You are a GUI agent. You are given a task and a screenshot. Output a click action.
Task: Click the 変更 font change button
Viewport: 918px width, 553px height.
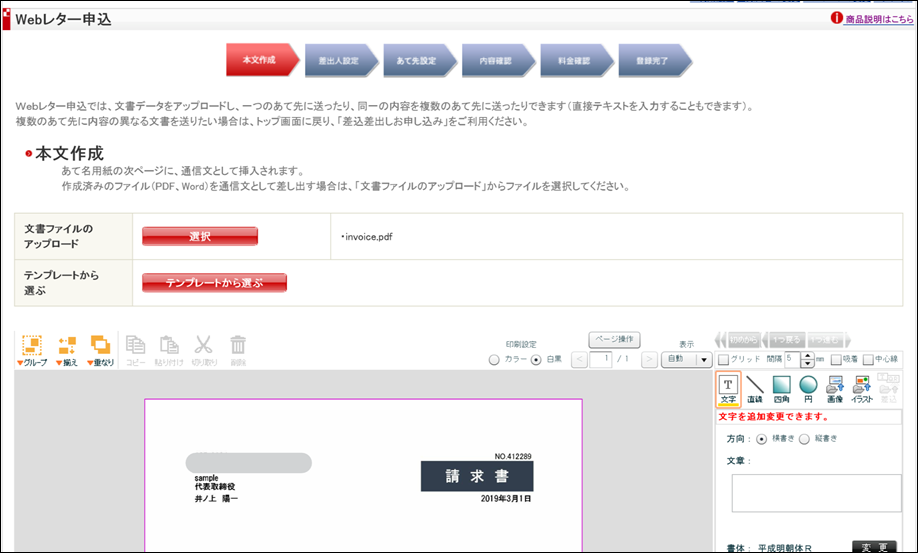tap(874, 548)
